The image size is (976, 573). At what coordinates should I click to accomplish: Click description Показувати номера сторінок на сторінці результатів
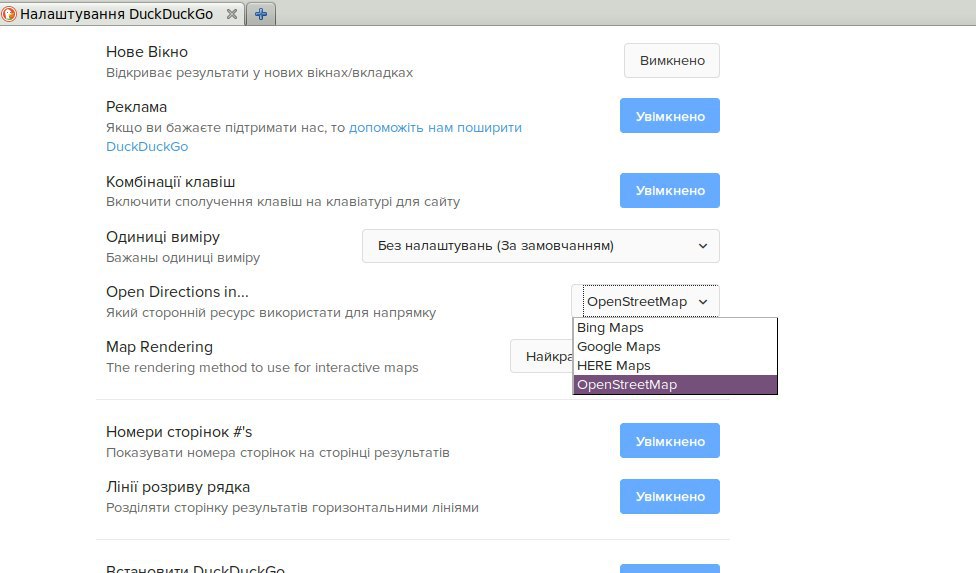(x=278, y=452)
